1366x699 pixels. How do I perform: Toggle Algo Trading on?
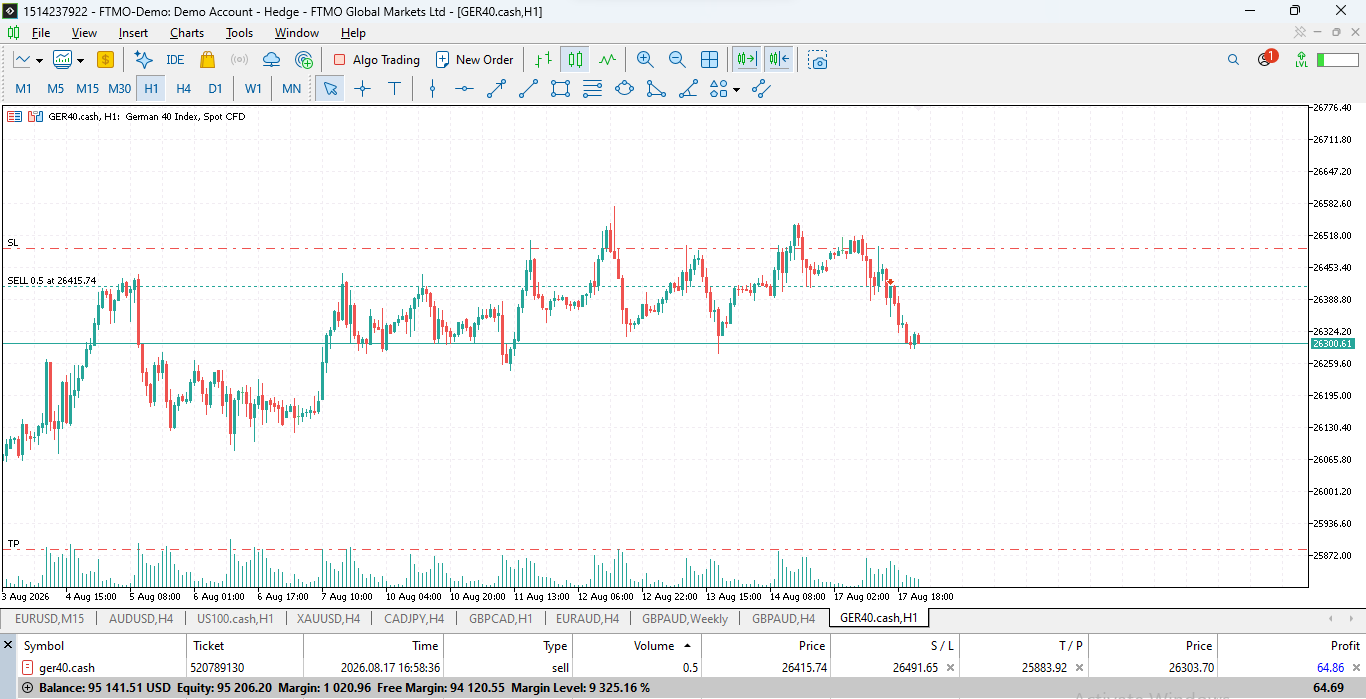coord(376,60)
